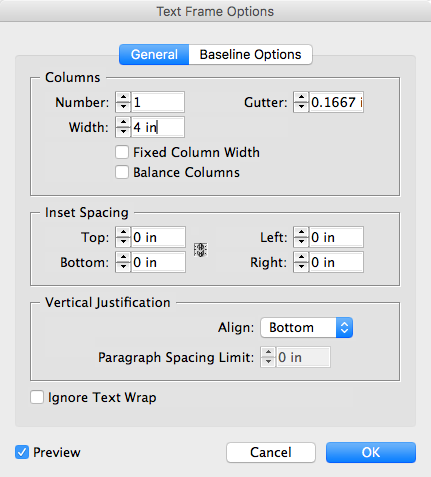Increase Top inset with the up arrow
The image size is (431, 477).
point(123,232)
